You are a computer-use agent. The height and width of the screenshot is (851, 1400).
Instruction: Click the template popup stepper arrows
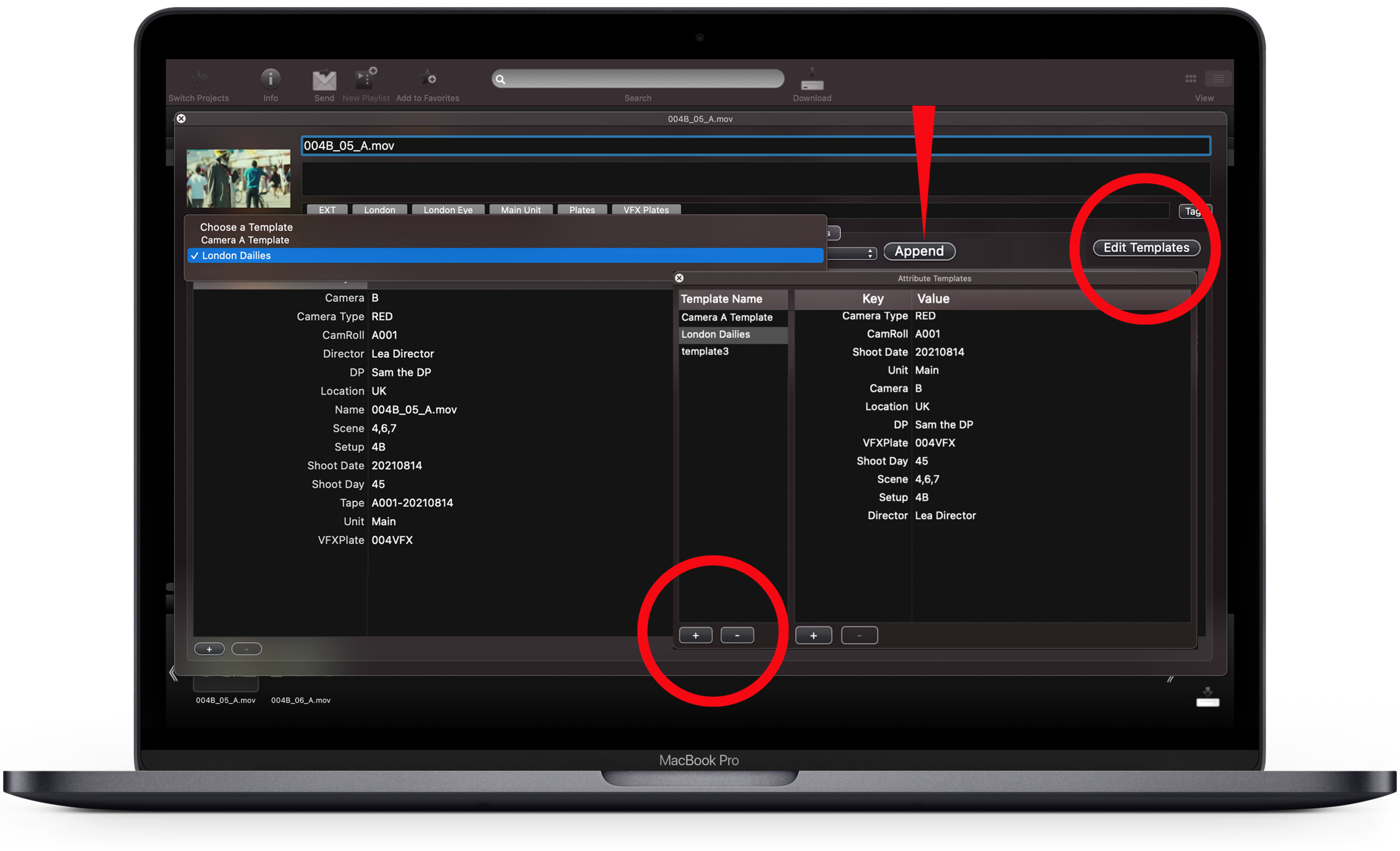tap(869, 253)
